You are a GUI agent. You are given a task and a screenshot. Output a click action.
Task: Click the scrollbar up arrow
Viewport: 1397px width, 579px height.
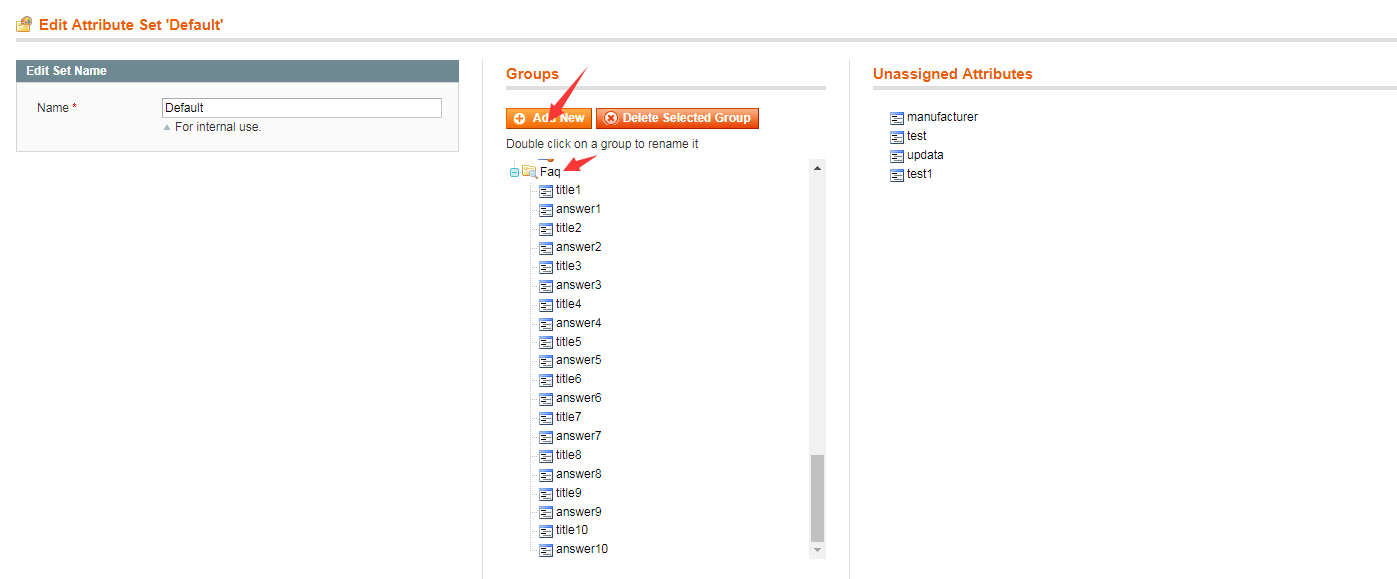click(x=818, y=166)
